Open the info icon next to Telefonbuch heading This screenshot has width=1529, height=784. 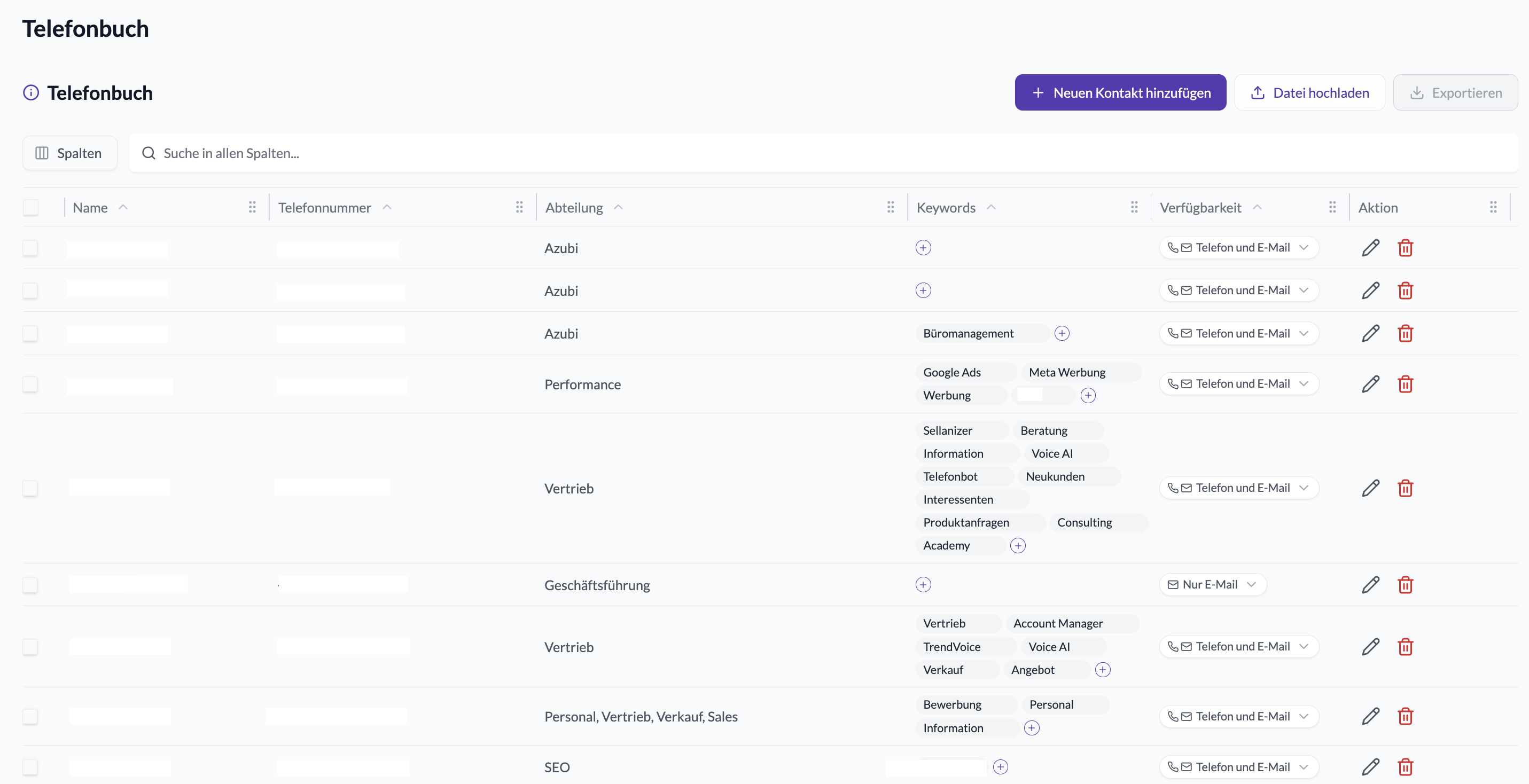[31, 92]
